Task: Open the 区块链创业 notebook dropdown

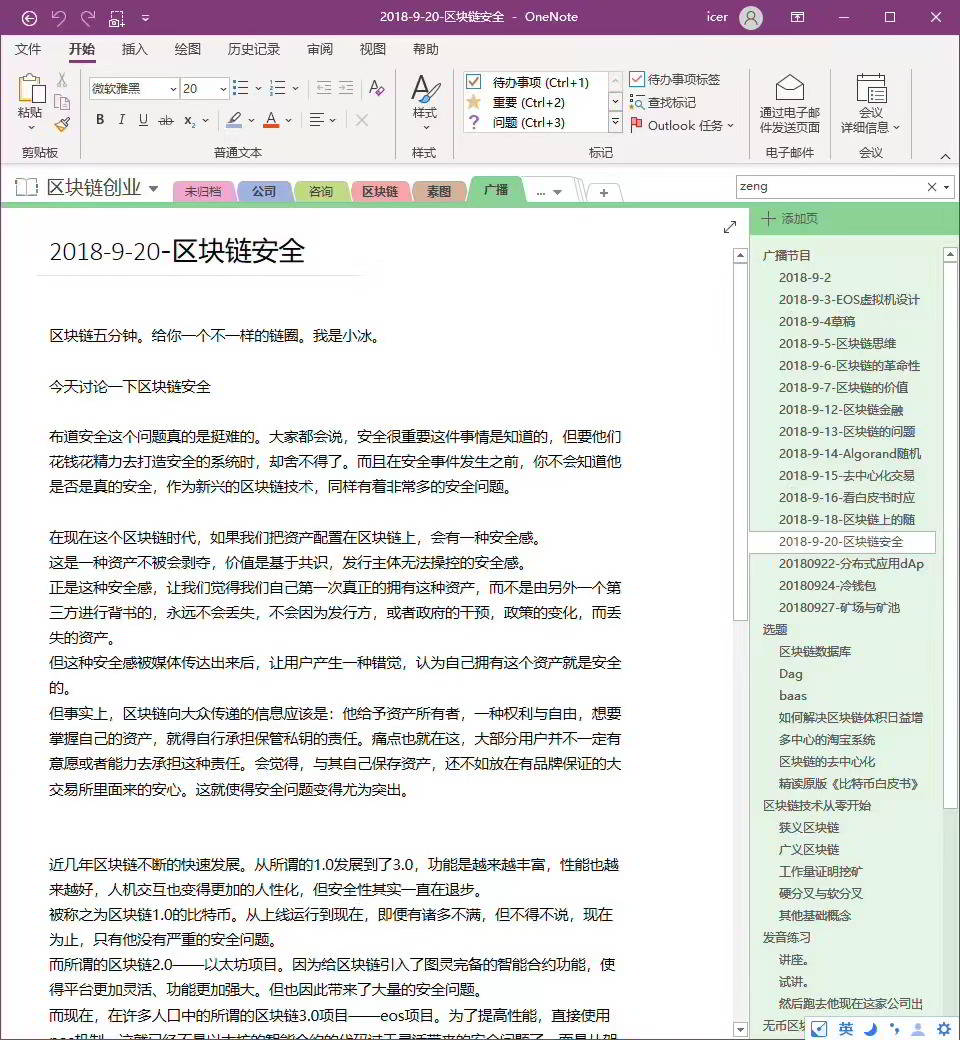Action: click(153, 188)
